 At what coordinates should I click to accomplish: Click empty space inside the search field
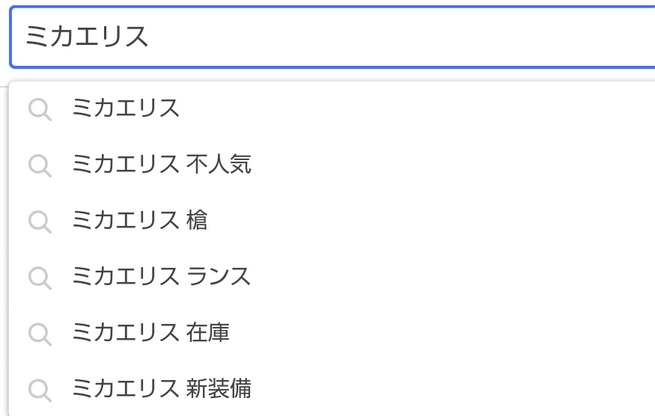pos(401,37)
